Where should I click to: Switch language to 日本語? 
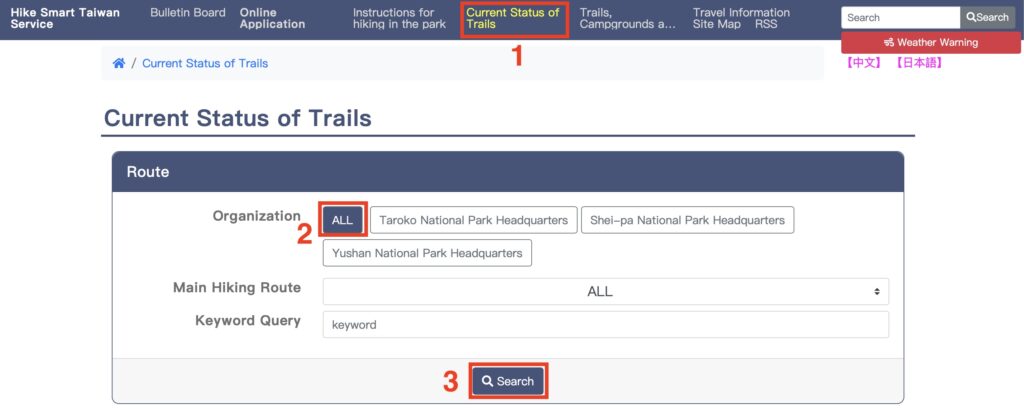point(918,63)
